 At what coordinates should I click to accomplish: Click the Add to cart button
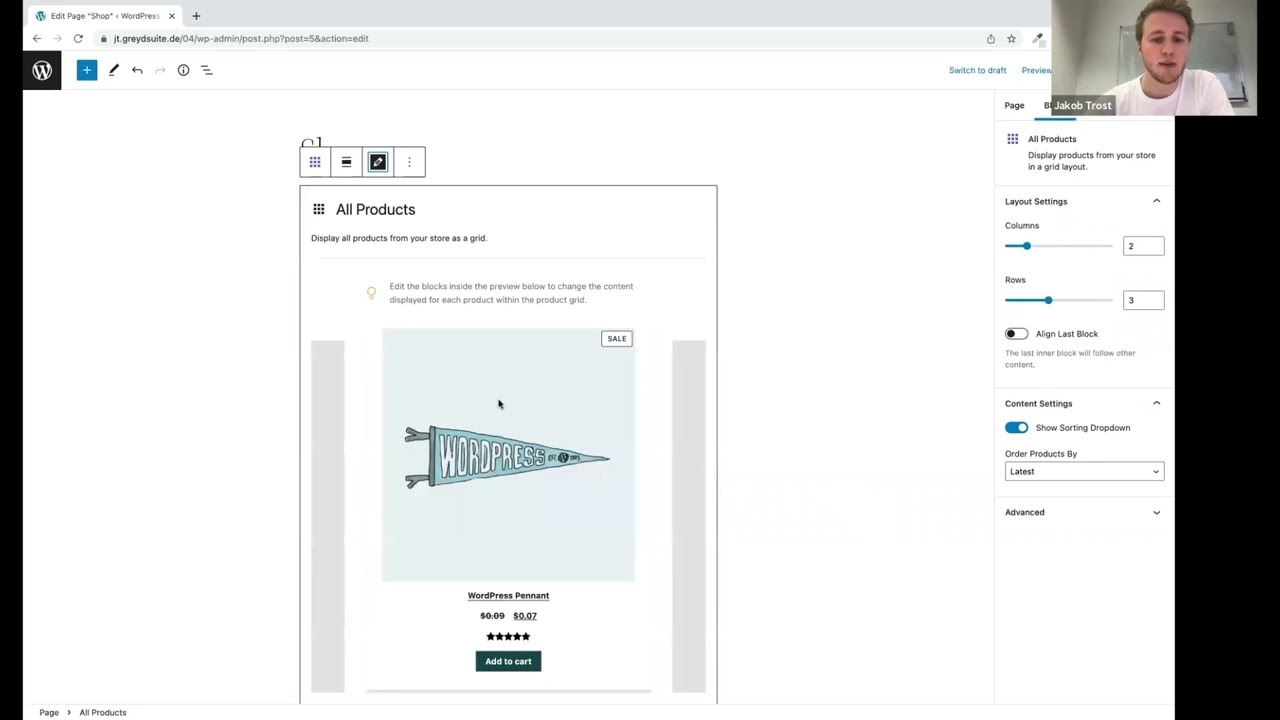[x=508, y=661]
